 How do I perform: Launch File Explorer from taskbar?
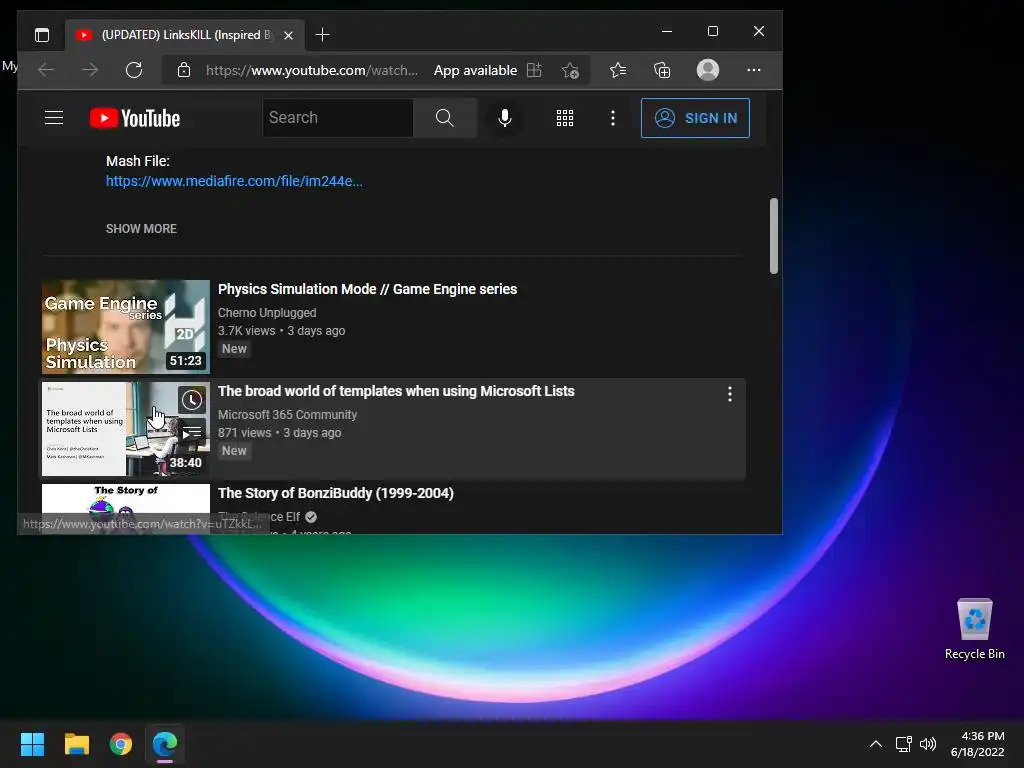(76, 744)
